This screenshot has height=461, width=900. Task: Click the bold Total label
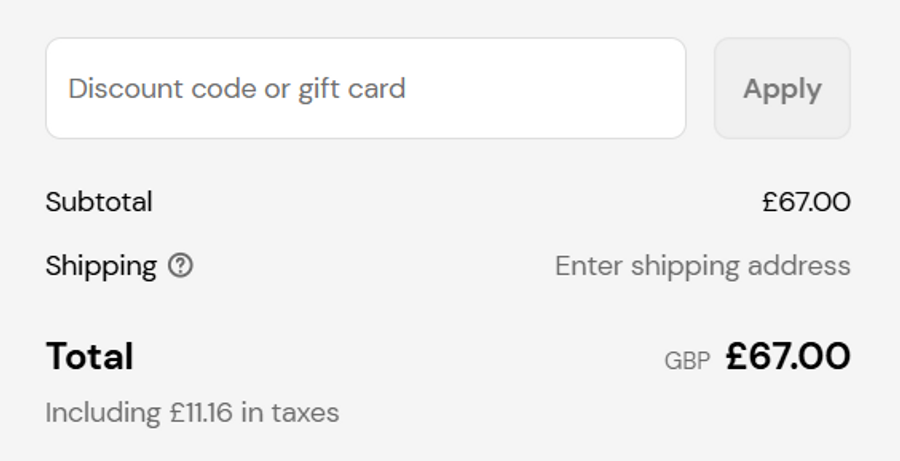(89, 357)
